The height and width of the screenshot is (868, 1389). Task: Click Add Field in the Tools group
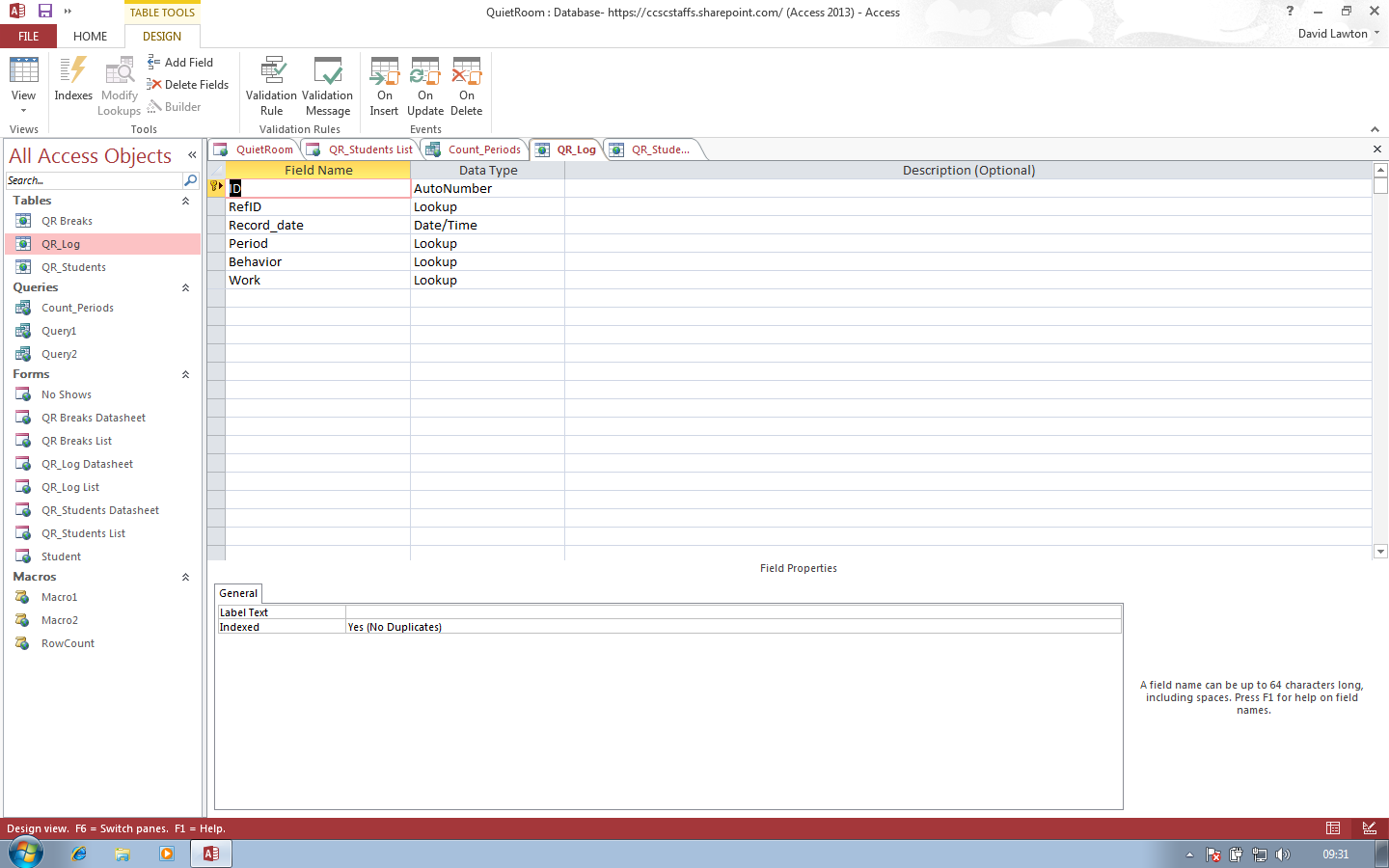click(x=180, y=63)
